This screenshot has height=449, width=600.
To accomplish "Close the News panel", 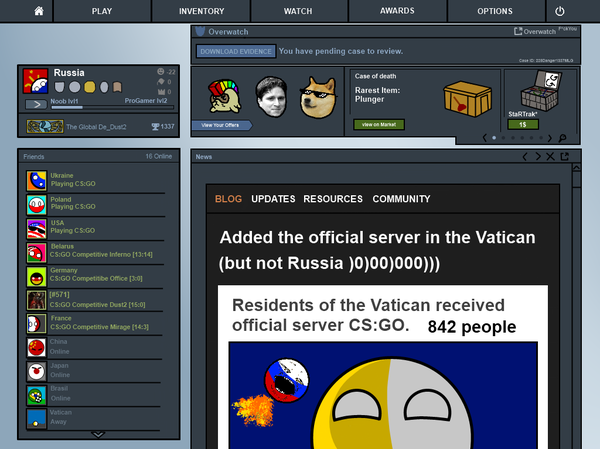I will [x=550, y=156].
